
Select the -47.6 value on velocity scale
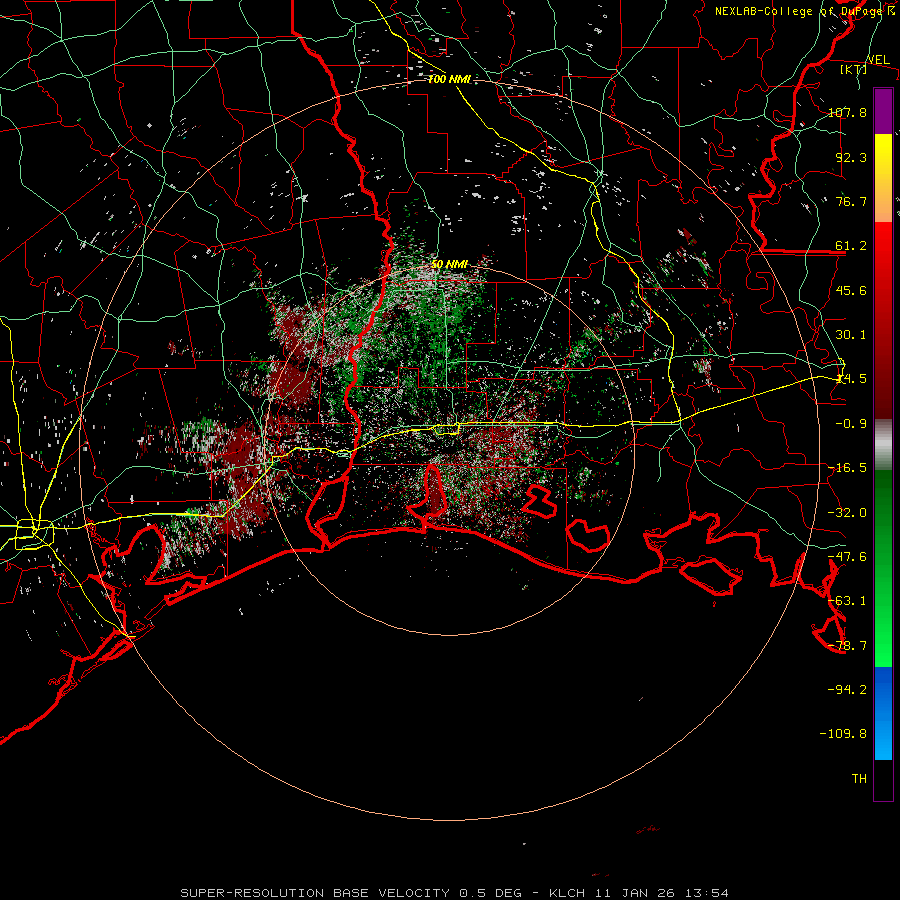coord(847,556)
